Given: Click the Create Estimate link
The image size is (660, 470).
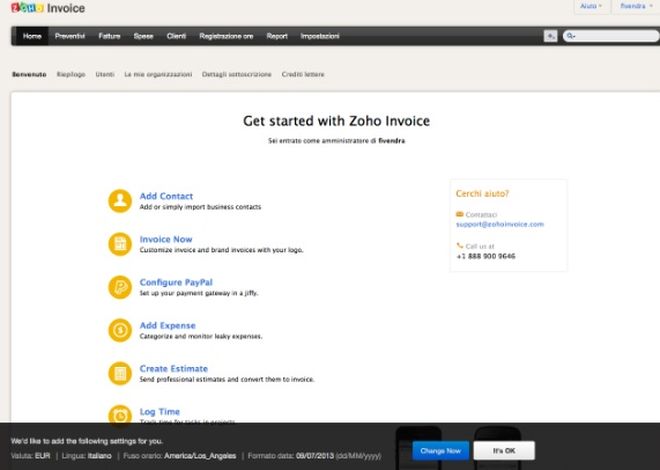Looking at the screenshot, I should [174, 369].
